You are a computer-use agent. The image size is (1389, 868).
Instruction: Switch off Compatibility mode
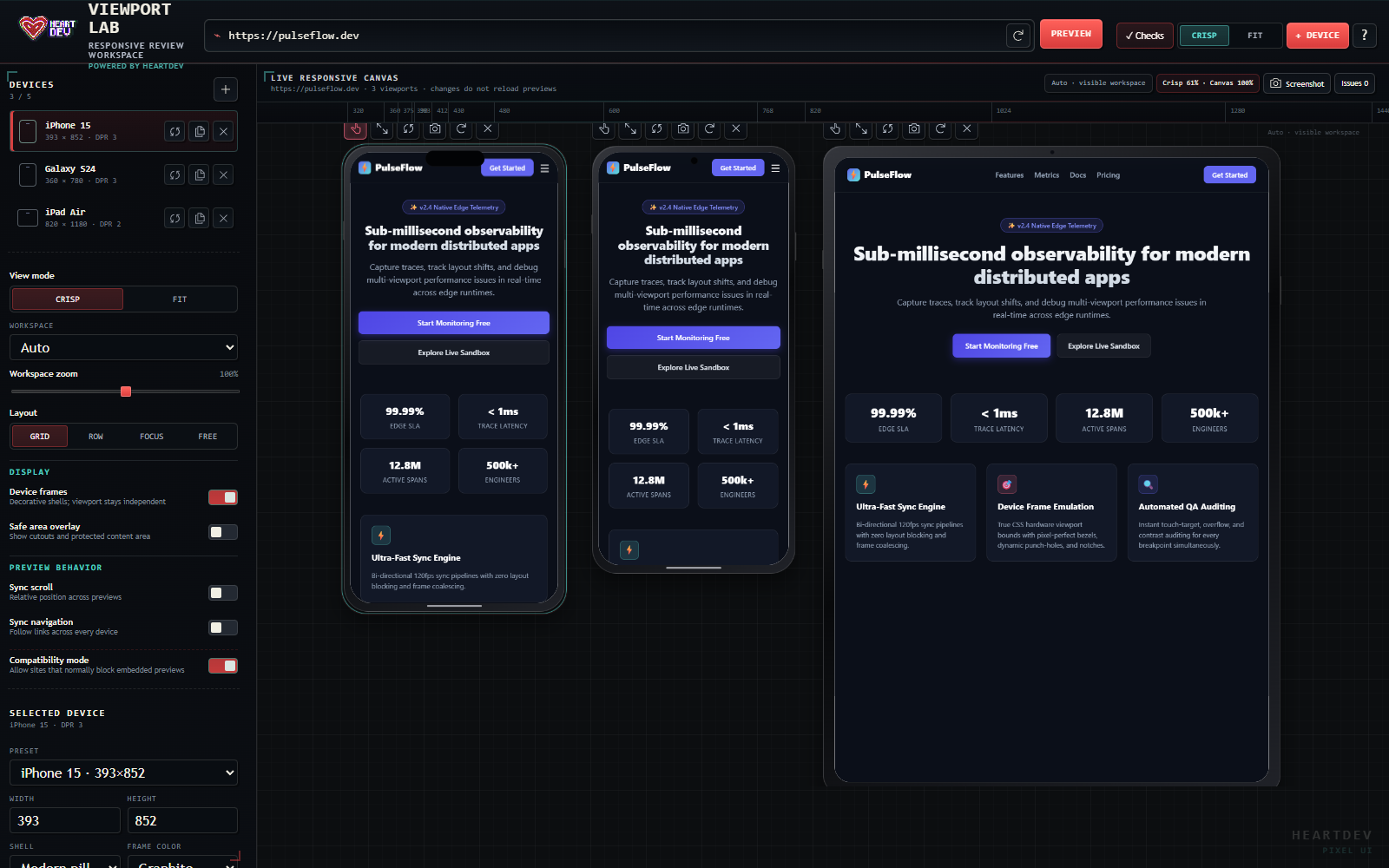coord(223,666)
